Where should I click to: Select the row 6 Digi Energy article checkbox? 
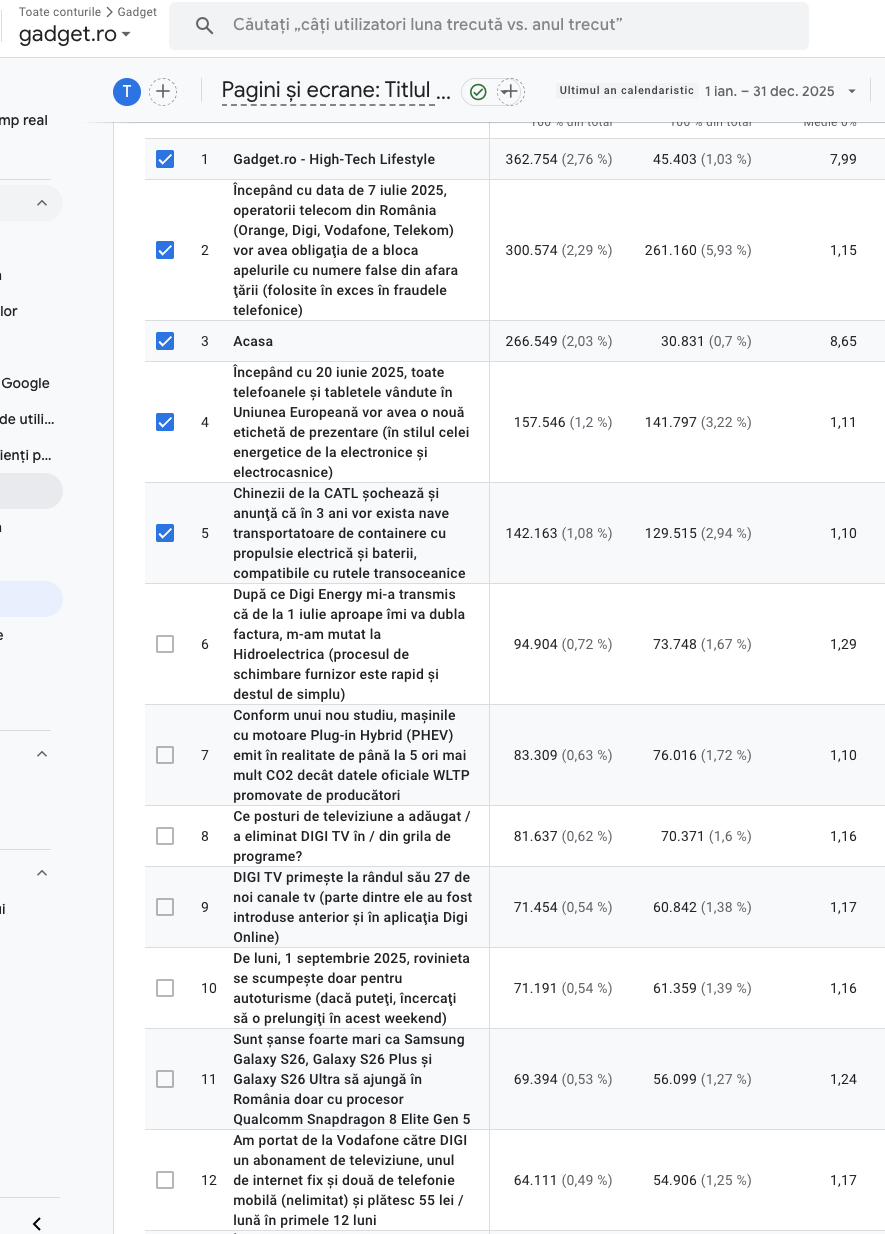pyautogui.click(x=165, y=644)
